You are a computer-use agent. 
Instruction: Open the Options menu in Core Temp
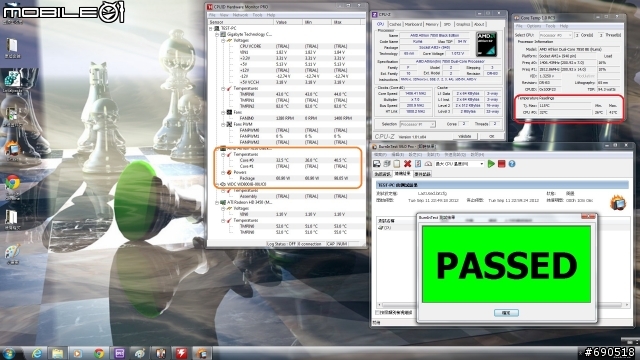[x=533, y=26]
